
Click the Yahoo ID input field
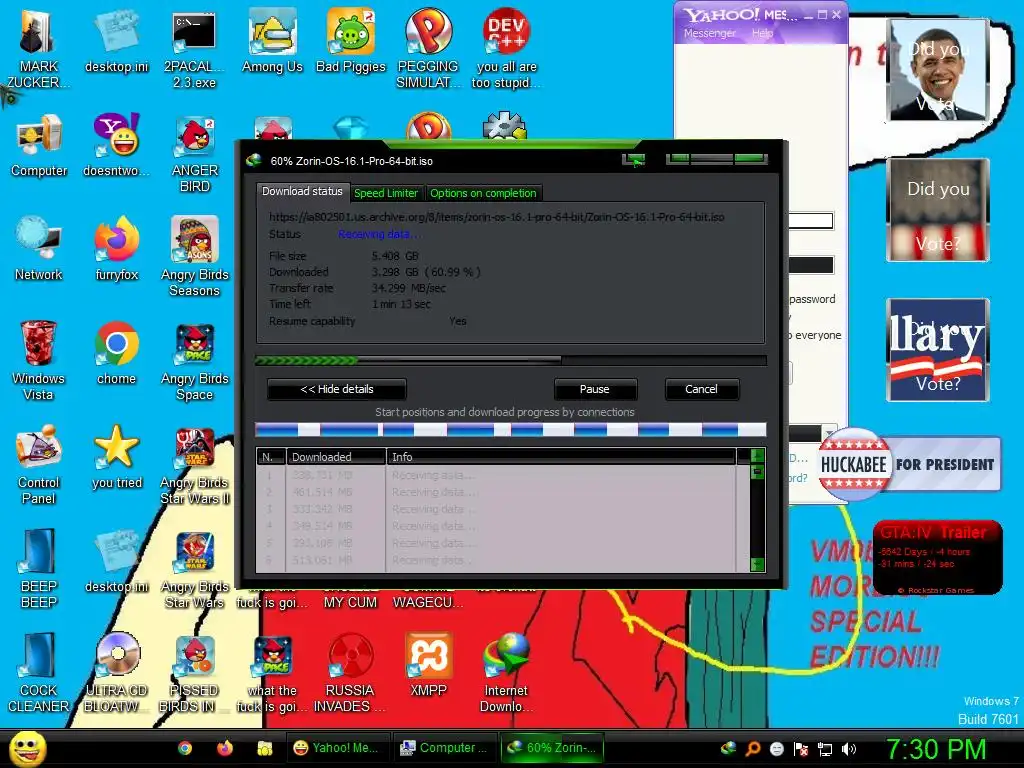811,221
